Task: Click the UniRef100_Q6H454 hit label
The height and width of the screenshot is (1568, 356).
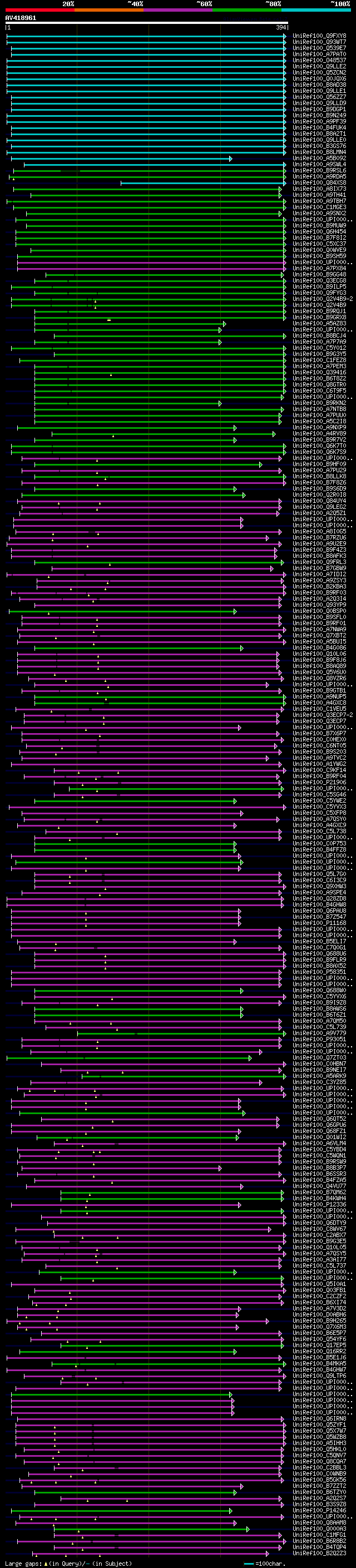Action: click(x=319, y=231)
